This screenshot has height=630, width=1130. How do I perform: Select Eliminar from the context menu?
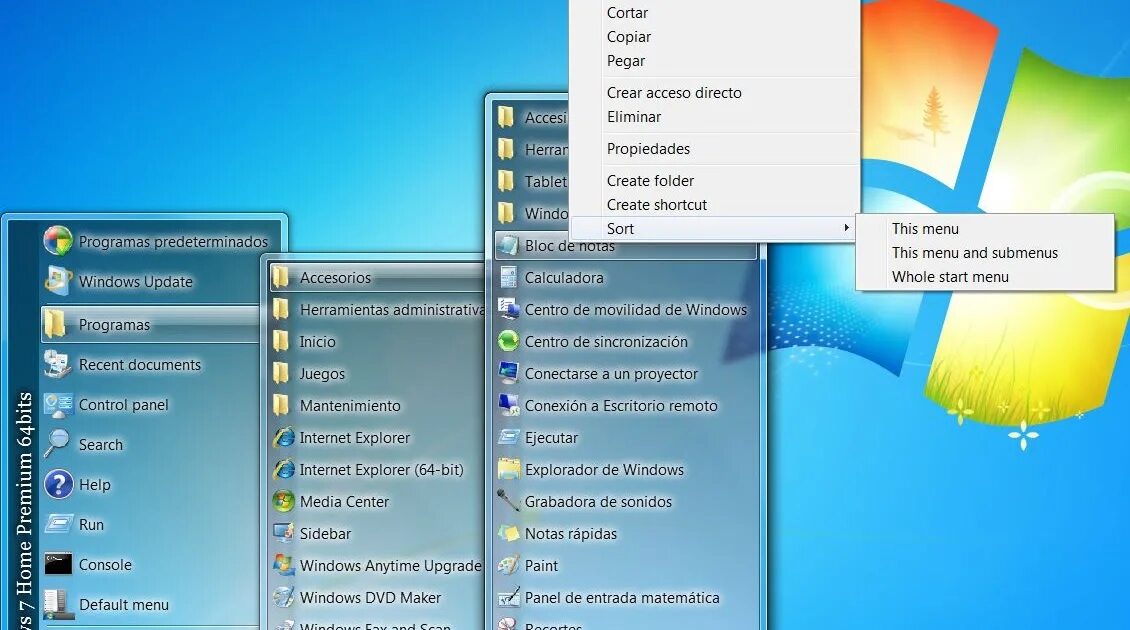[633, 117]
